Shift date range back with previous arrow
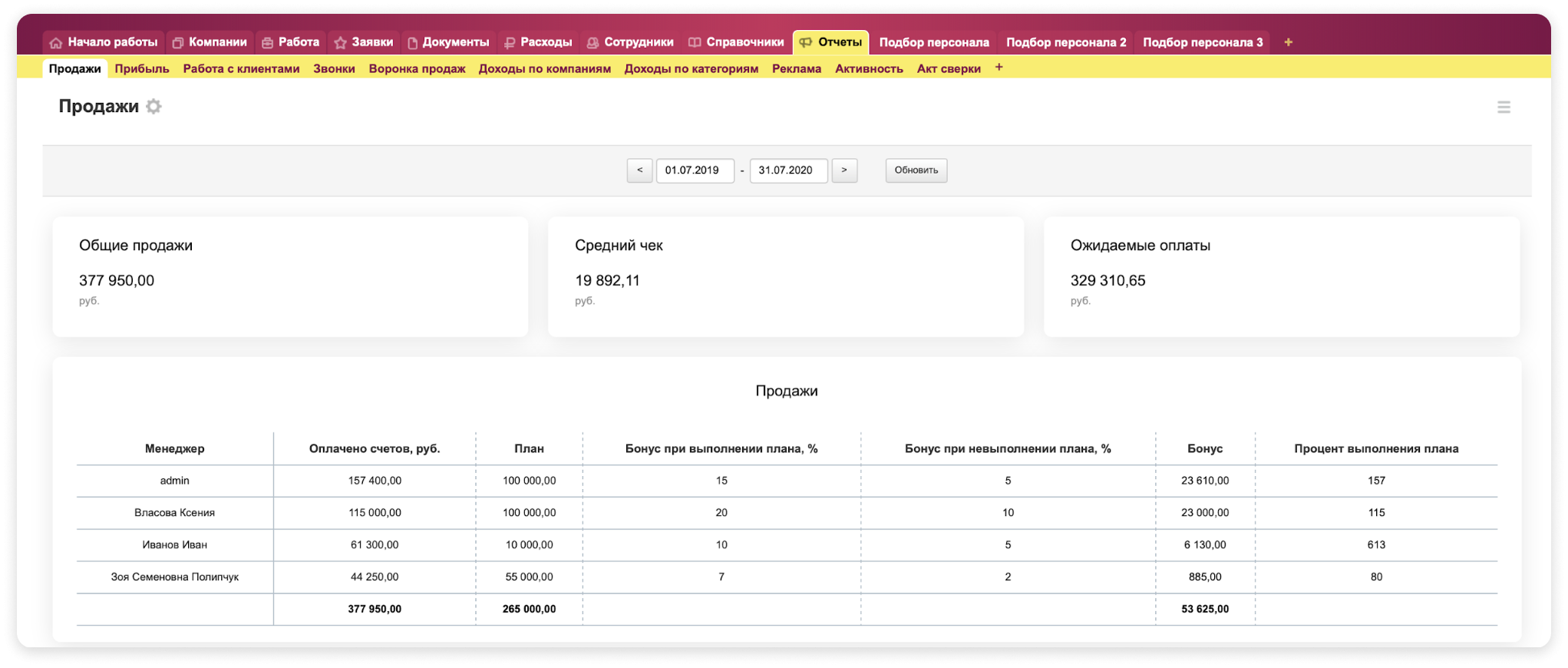This screenshot has height=668, width=1568. (x=639, y=170)
